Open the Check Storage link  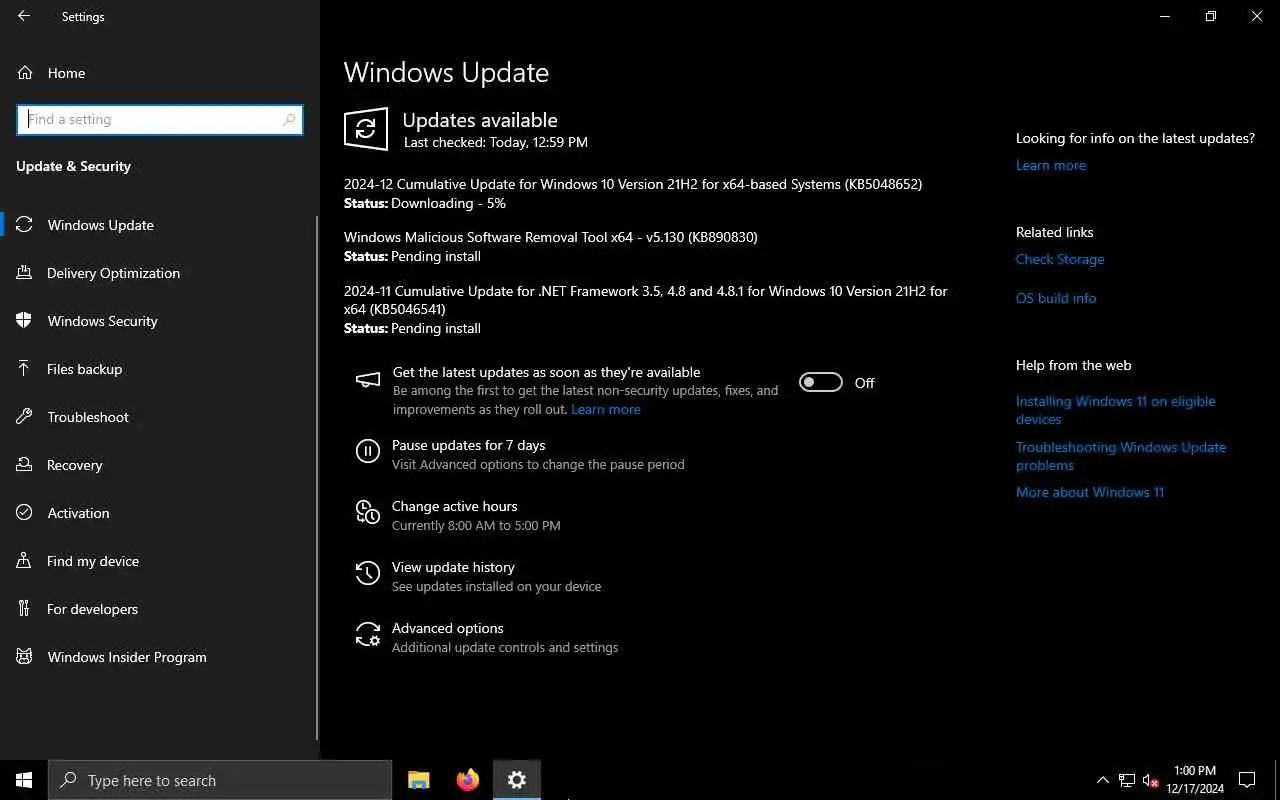coord(1060,259)
